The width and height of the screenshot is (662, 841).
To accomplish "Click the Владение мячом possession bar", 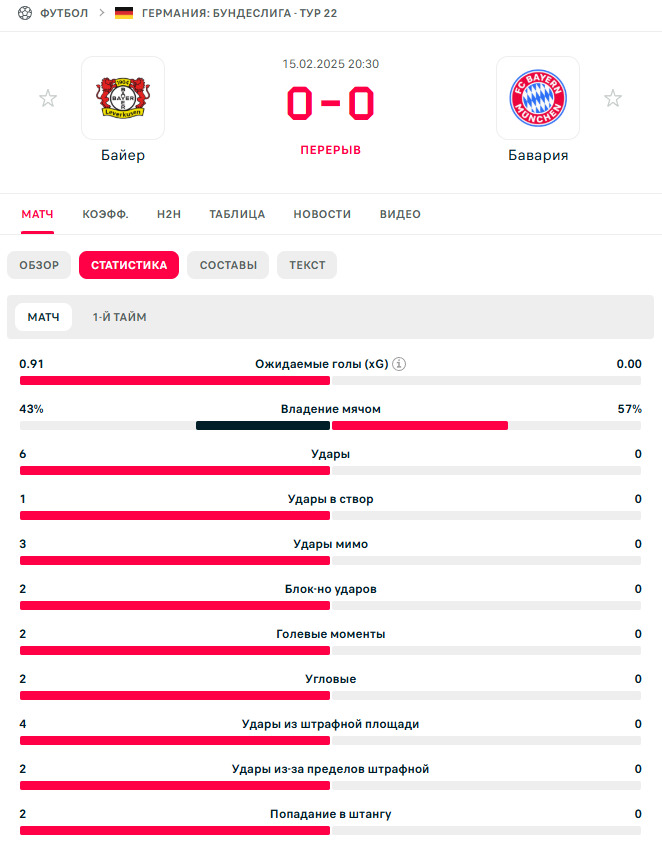I will tap(330, 425).
